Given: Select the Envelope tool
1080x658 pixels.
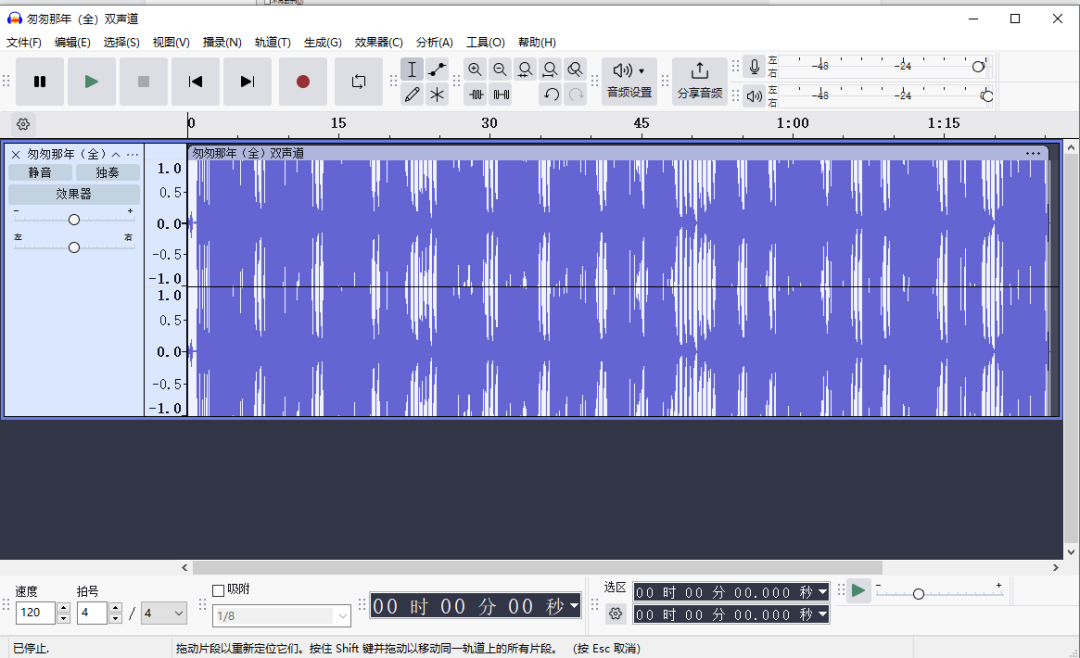Looking at the screenshot, I should point(437,69).
